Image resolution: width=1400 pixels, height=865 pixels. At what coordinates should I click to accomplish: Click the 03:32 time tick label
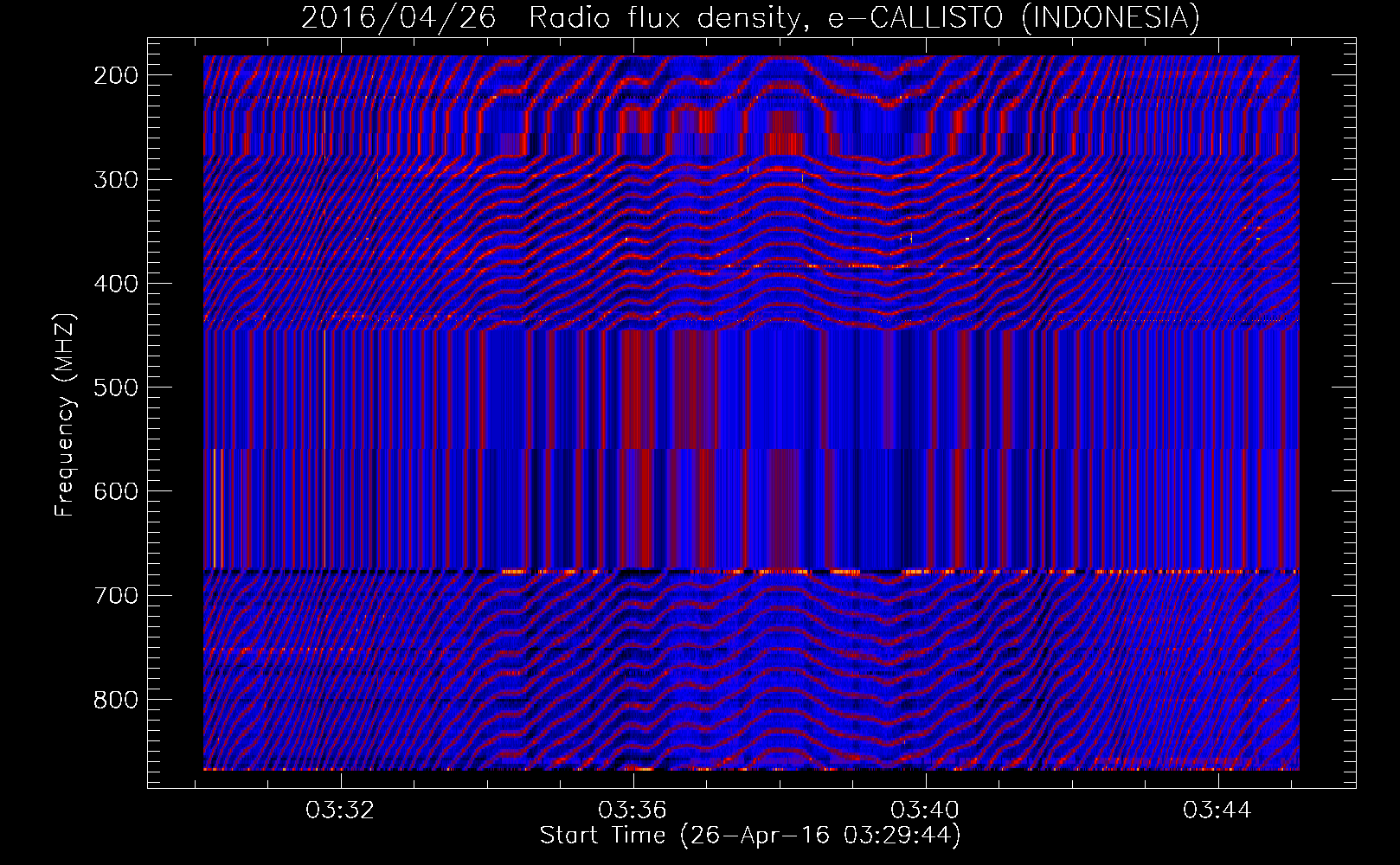(340, 810)
